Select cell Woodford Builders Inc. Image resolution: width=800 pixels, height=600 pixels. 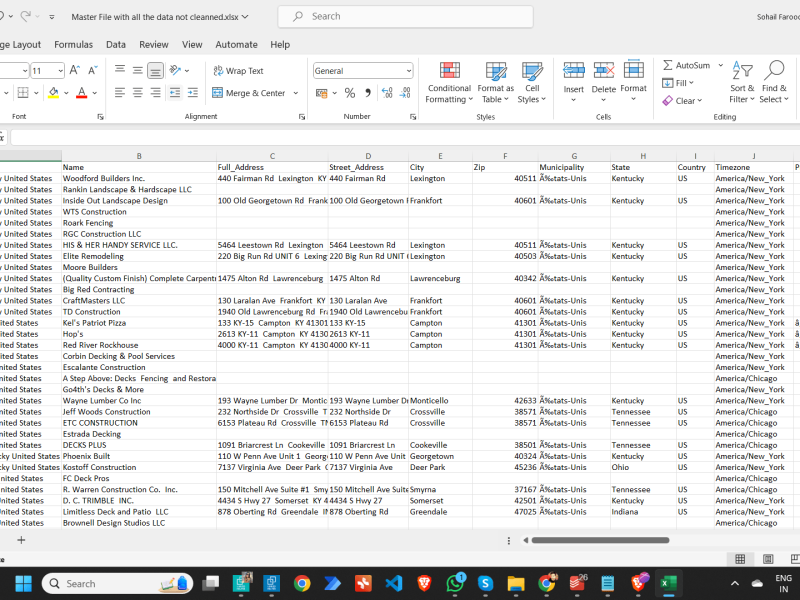click(139, 178)
